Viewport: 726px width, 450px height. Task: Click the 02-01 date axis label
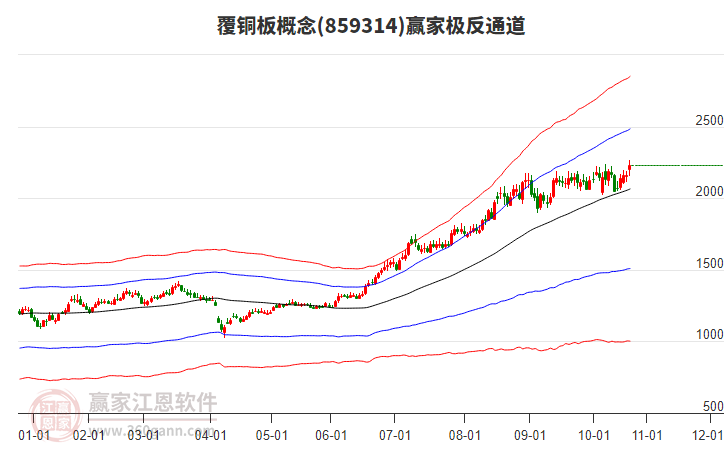coord(88,436)
